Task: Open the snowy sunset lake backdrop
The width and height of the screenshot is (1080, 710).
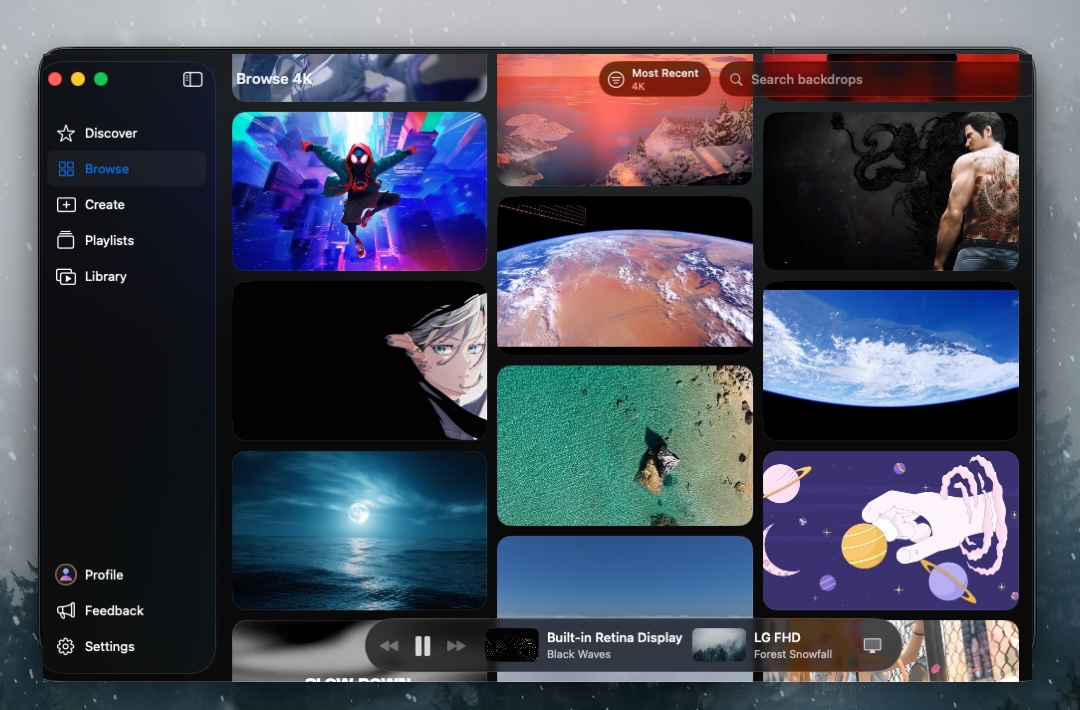Action: coord(625,120)
